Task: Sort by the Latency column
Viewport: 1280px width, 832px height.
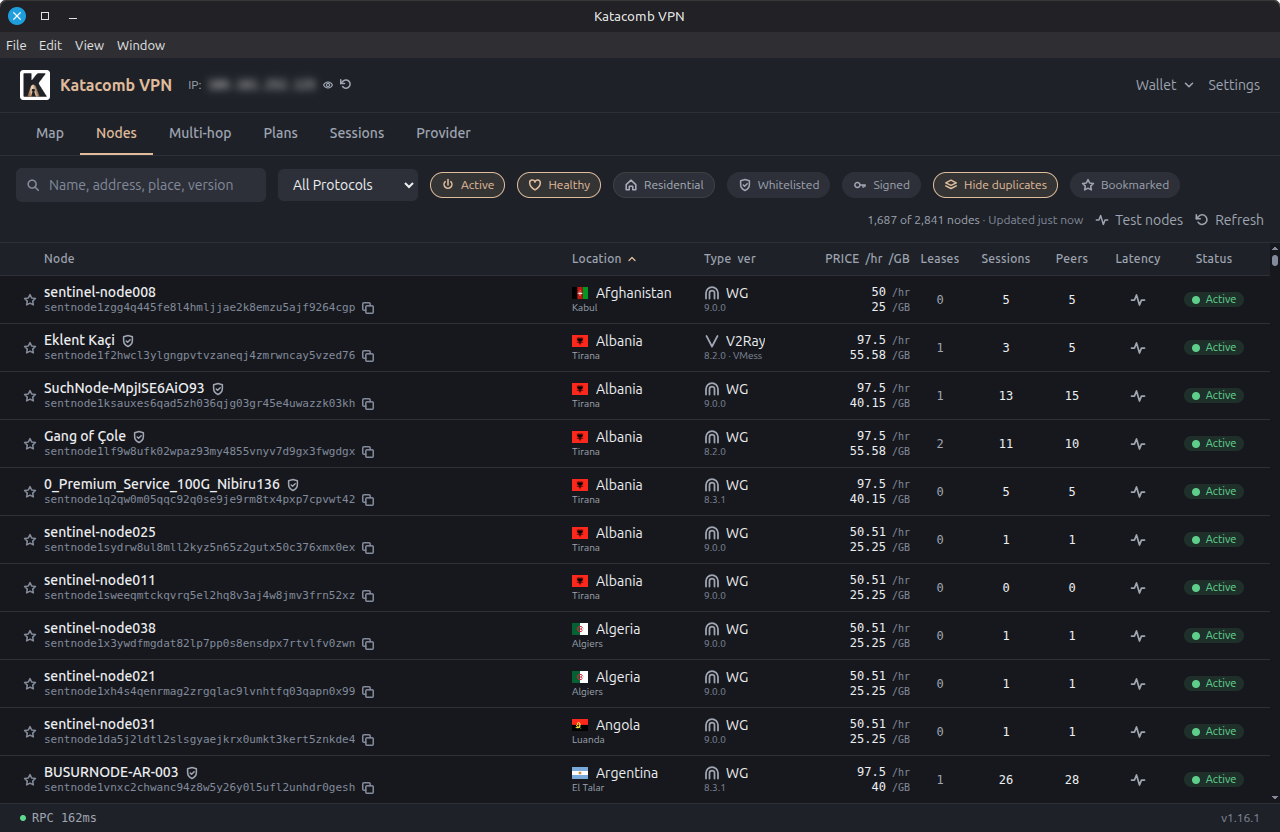Action: [x=1138, y=259]
